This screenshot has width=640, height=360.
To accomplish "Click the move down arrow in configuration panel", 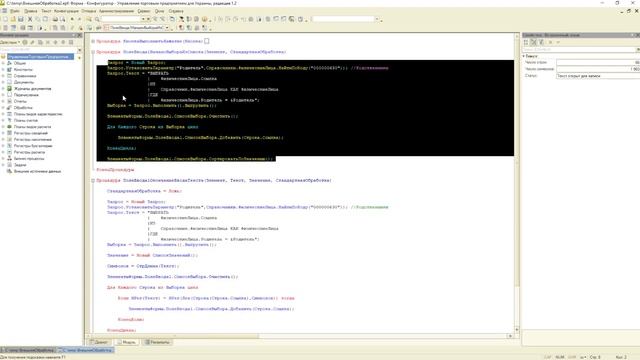I will pos(63,42).
